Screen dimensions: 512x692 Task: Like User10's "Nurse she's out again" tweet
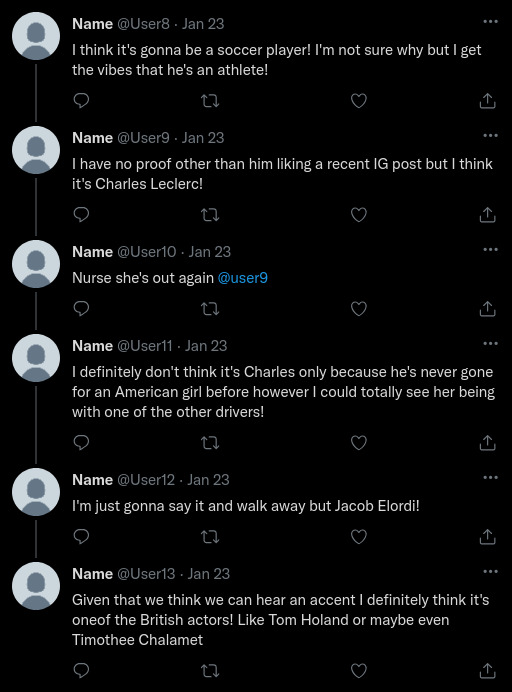358,309
